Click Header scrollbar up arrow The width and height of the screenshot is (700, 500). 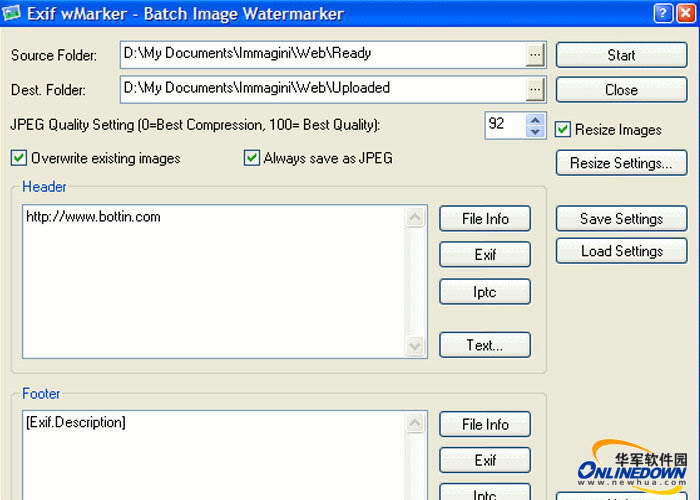pyautogui.click(x=415, y=218)
